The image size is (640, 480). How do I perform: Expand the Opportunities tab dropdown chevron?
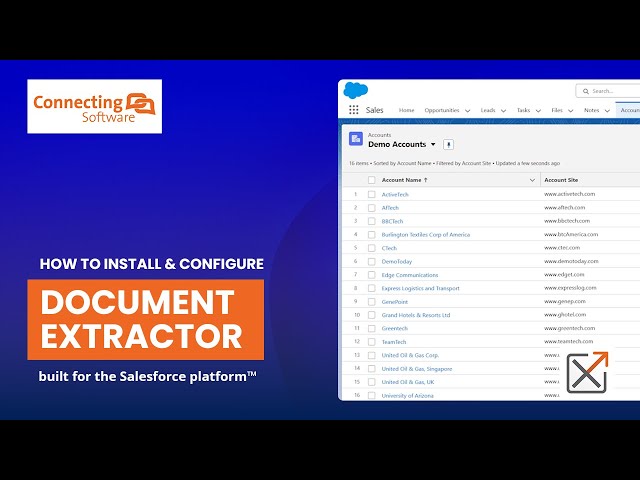(x=467, y=111)
